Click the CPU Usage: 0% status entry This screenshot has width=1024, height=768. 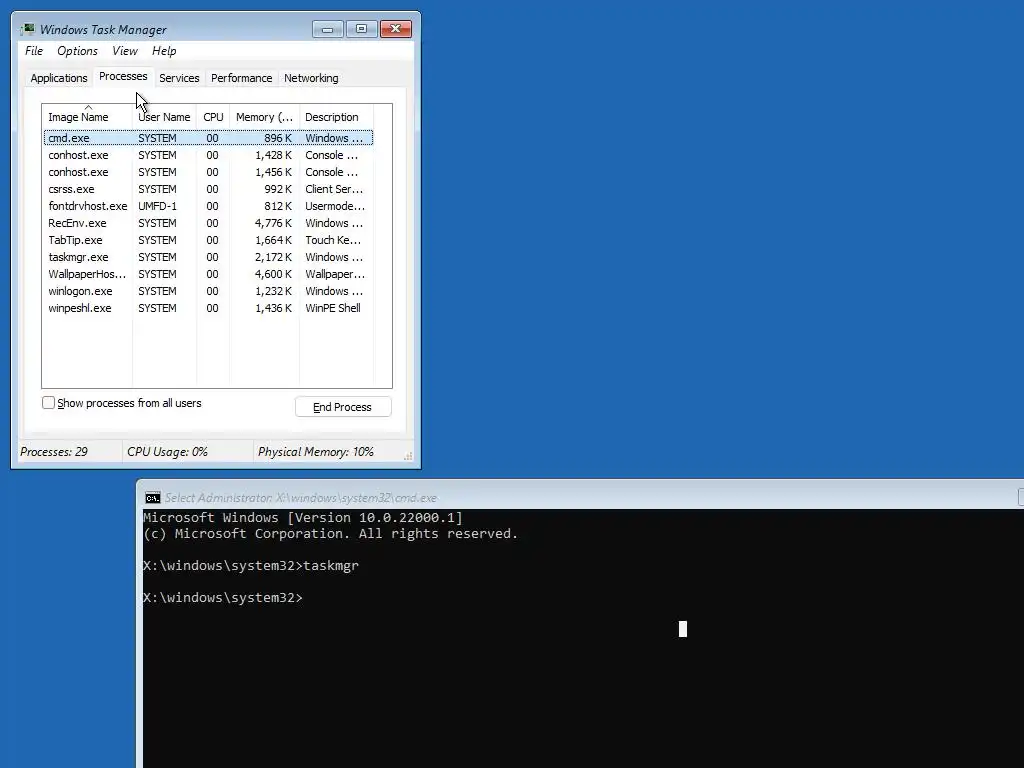click(167, 452)
